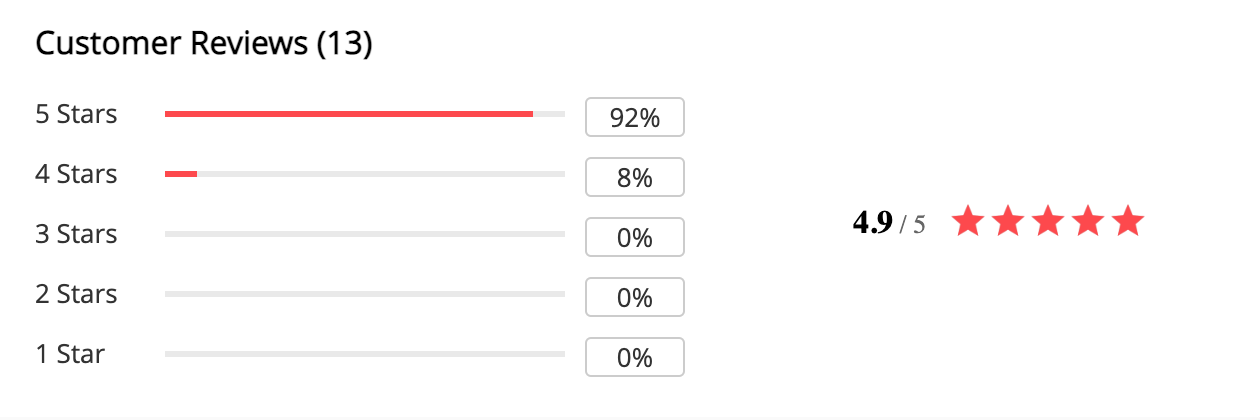Click the 4 Stars progress bar
This screenshot has width=1260, height=420.
(x=365, y=174)
